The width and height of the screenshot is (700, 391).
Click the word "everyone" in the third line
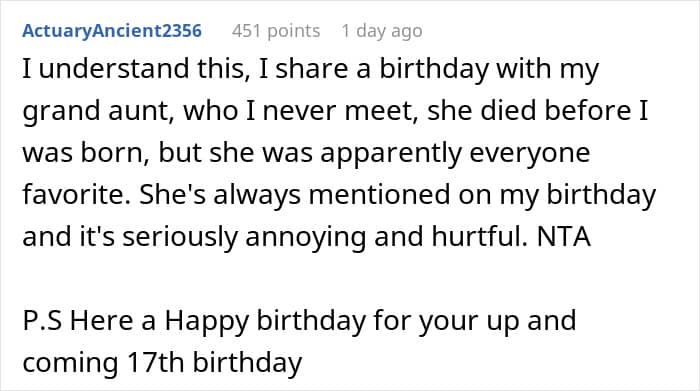click(x=530, y=153)
